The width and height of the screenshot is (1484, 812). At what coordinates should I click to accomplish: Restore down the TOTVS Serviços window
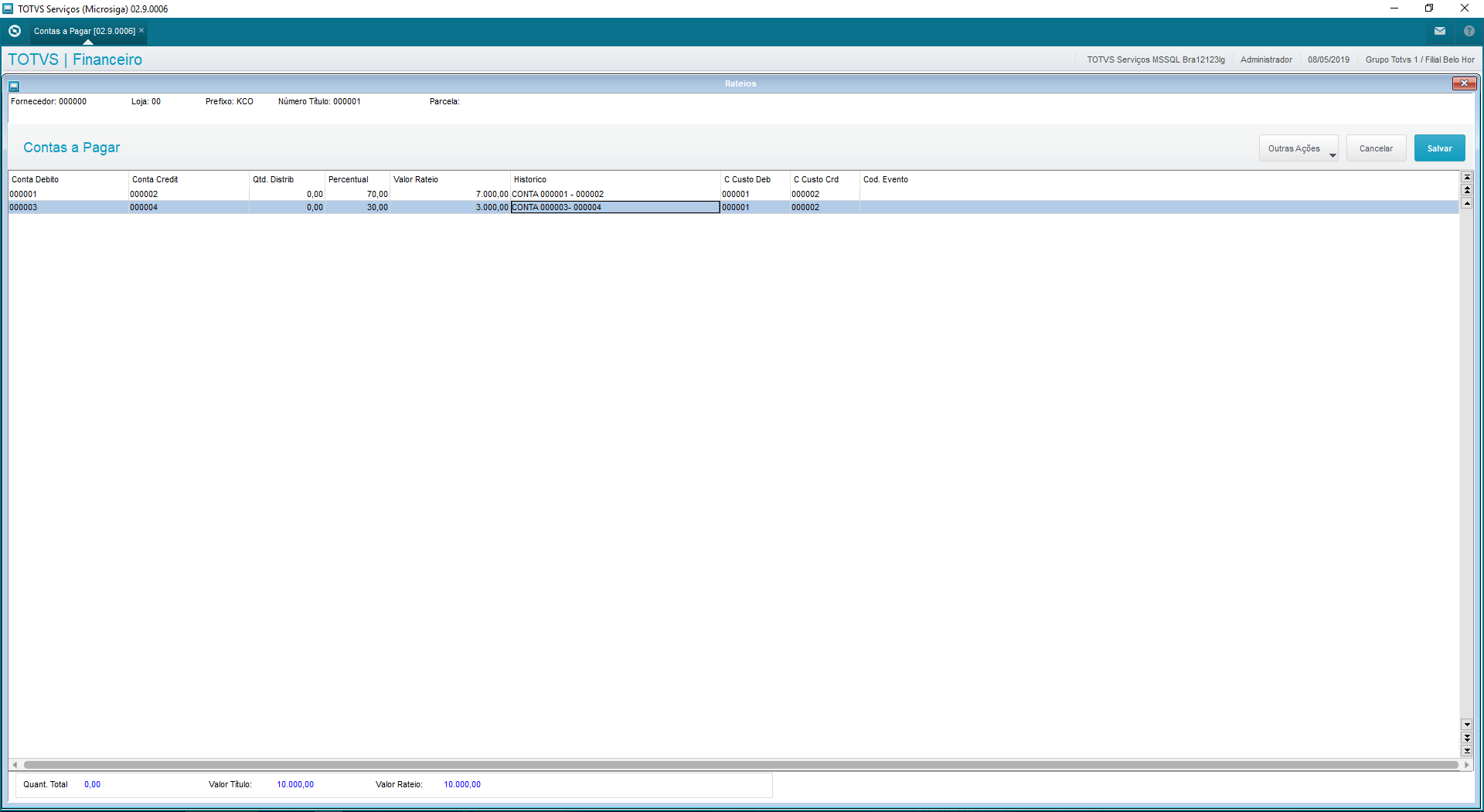click(x=1429, y=8)
